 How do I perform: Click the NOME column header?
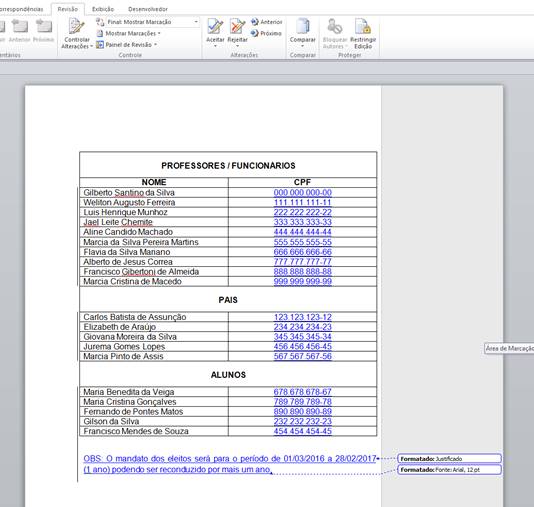point(154,182)
